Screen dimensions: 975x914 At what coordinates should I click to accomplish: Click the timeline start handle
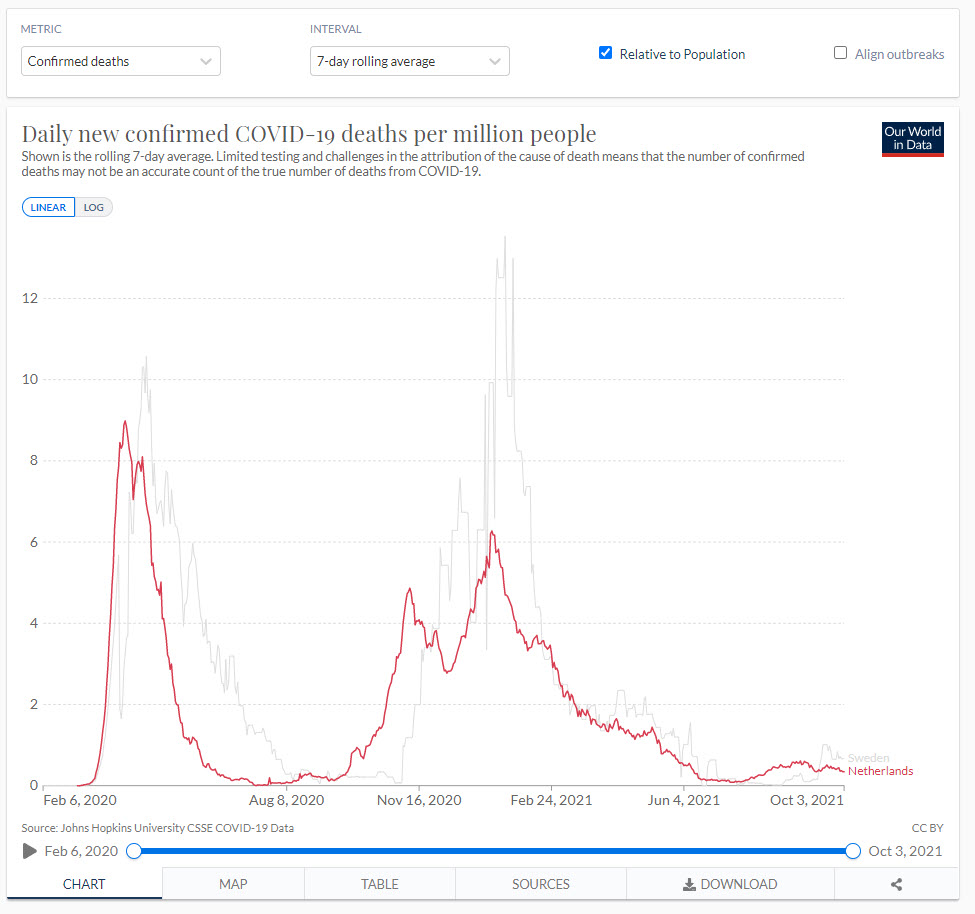134,851
